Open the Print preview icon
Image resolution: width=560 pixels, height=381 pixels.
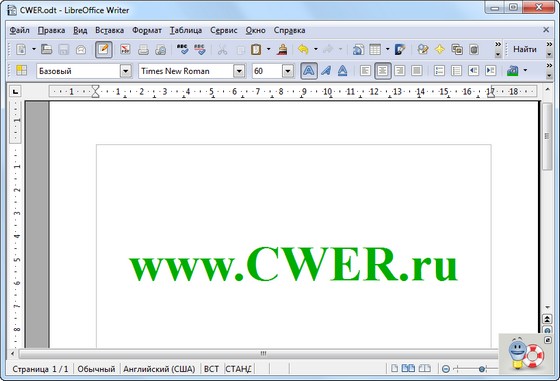[161, 49]
